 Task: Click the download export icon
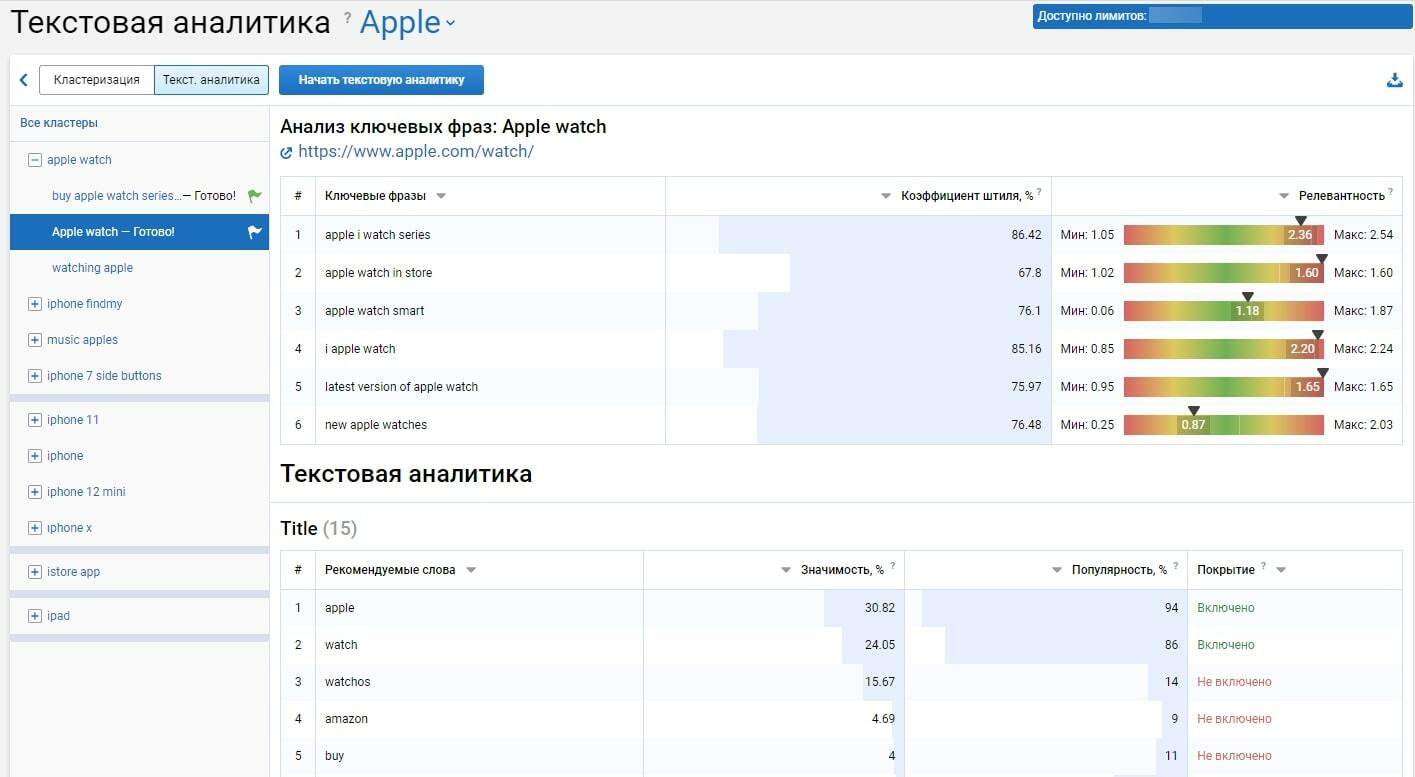1395,80
